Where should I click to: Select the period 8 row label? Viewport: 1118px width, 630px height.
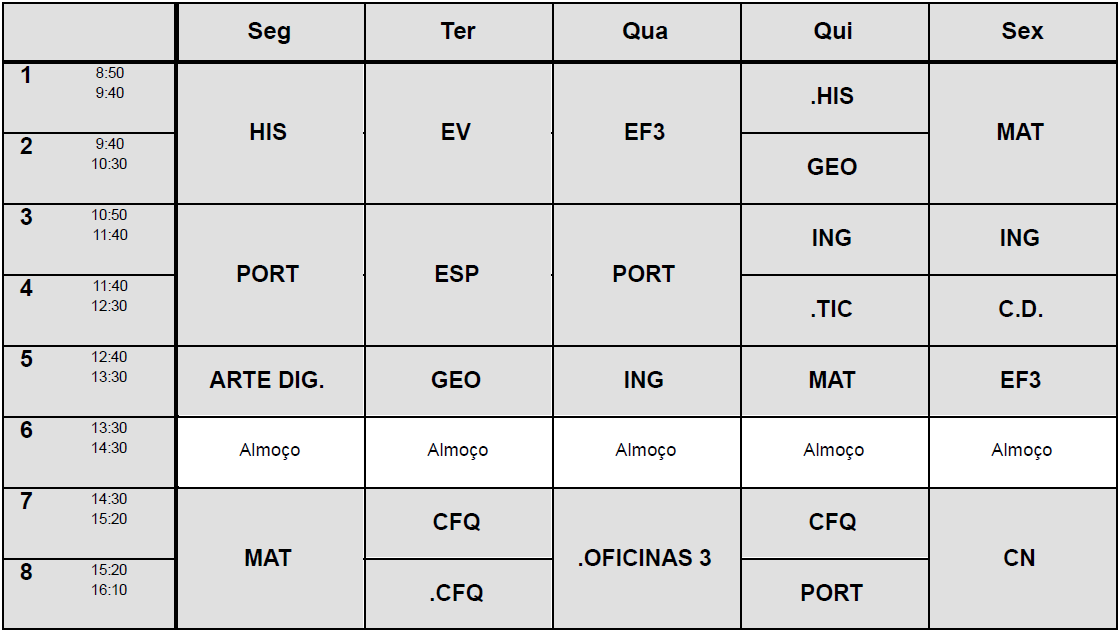tap(27, 572)
